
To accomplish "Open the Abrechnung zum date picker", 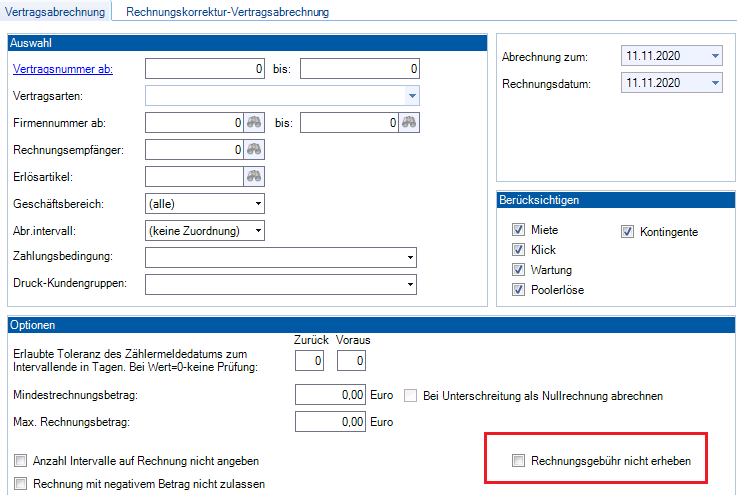I will click(715, 56).
